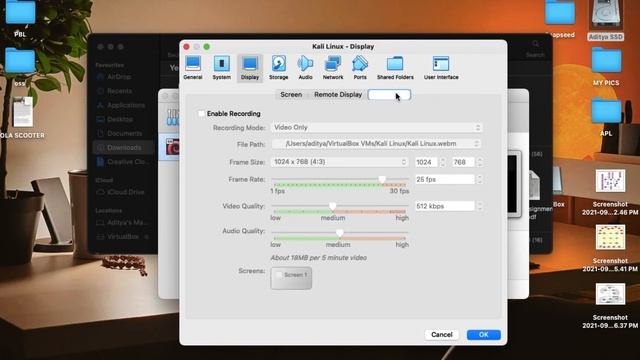Tick the Enable Recording checkbox
The width and height of the screenshot is (640, 360).
pos(201,113)
